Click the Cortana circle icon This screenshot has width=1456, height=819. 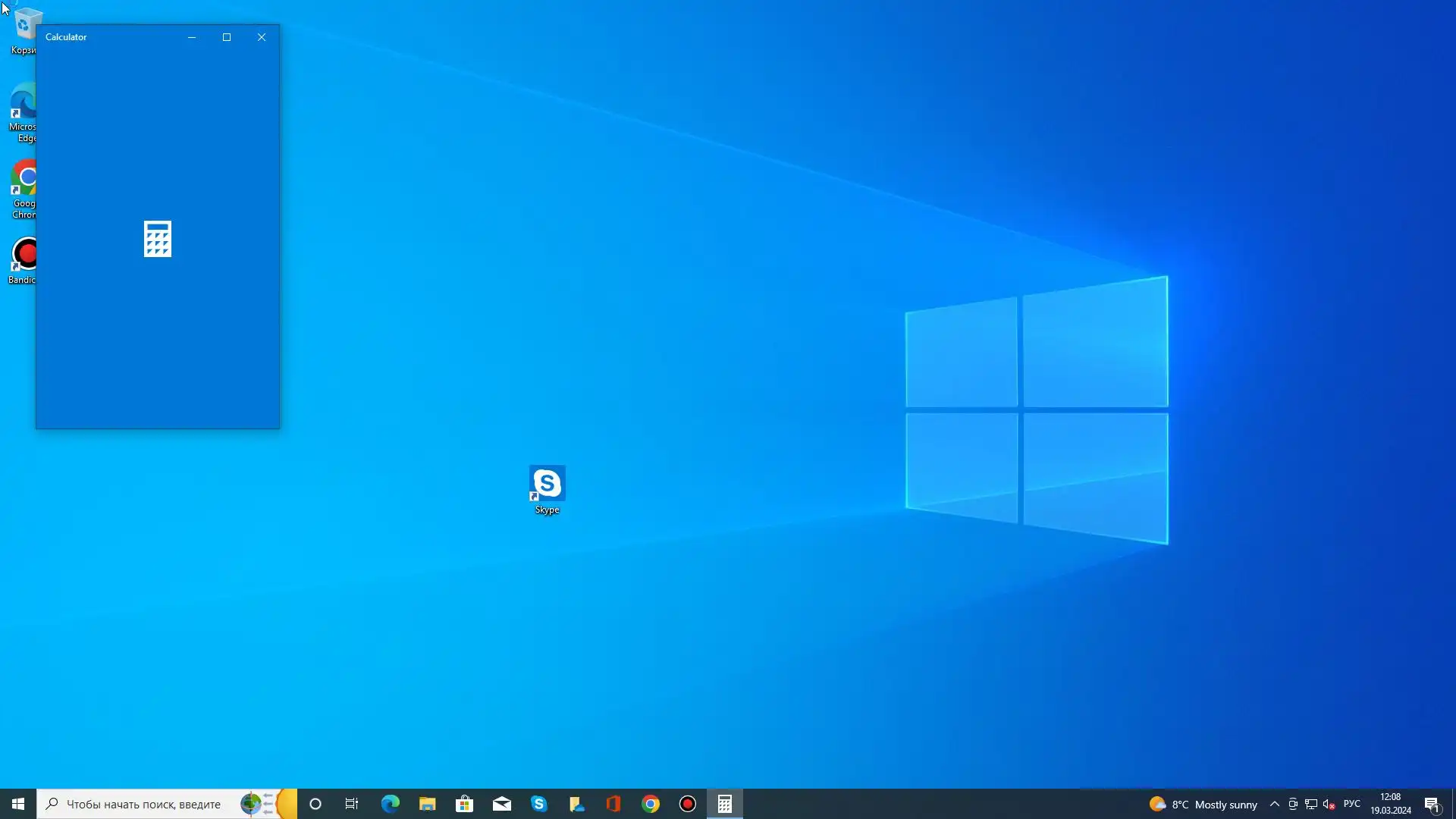[315, 804]
